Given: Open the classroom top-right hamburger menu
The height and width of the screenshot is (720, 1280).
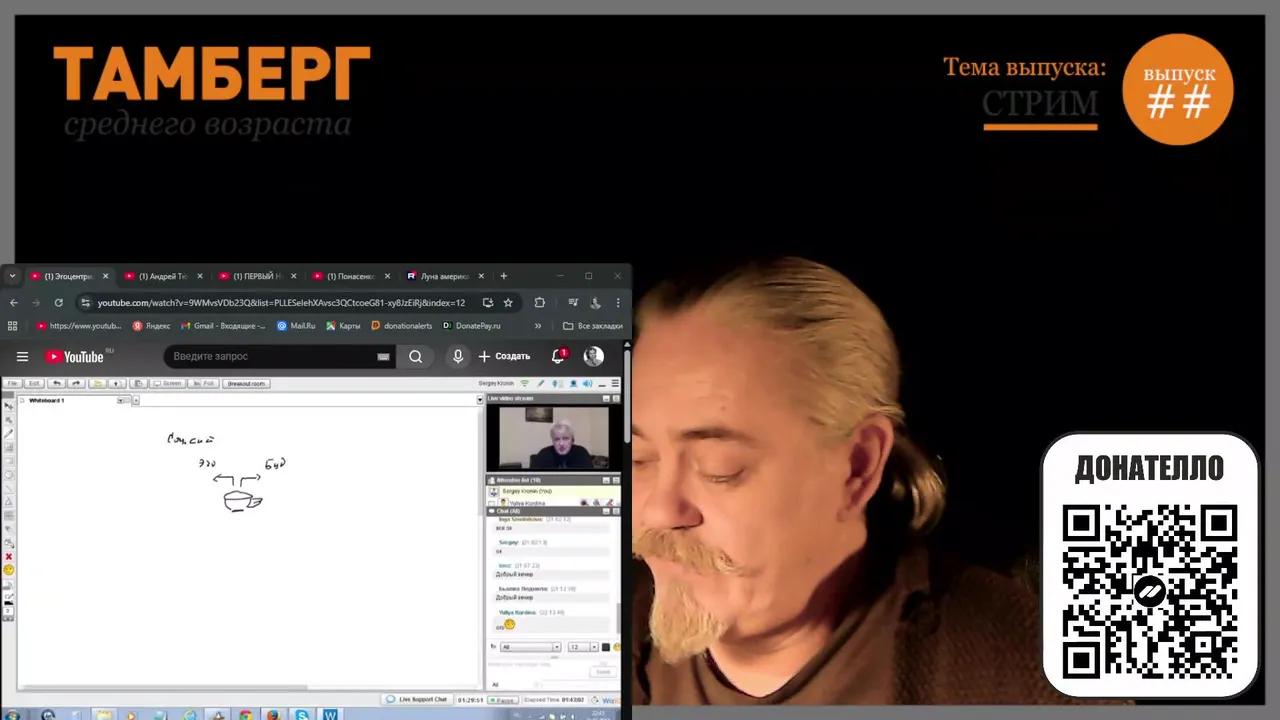Looking at the screenshot, I should pos(615,383).
